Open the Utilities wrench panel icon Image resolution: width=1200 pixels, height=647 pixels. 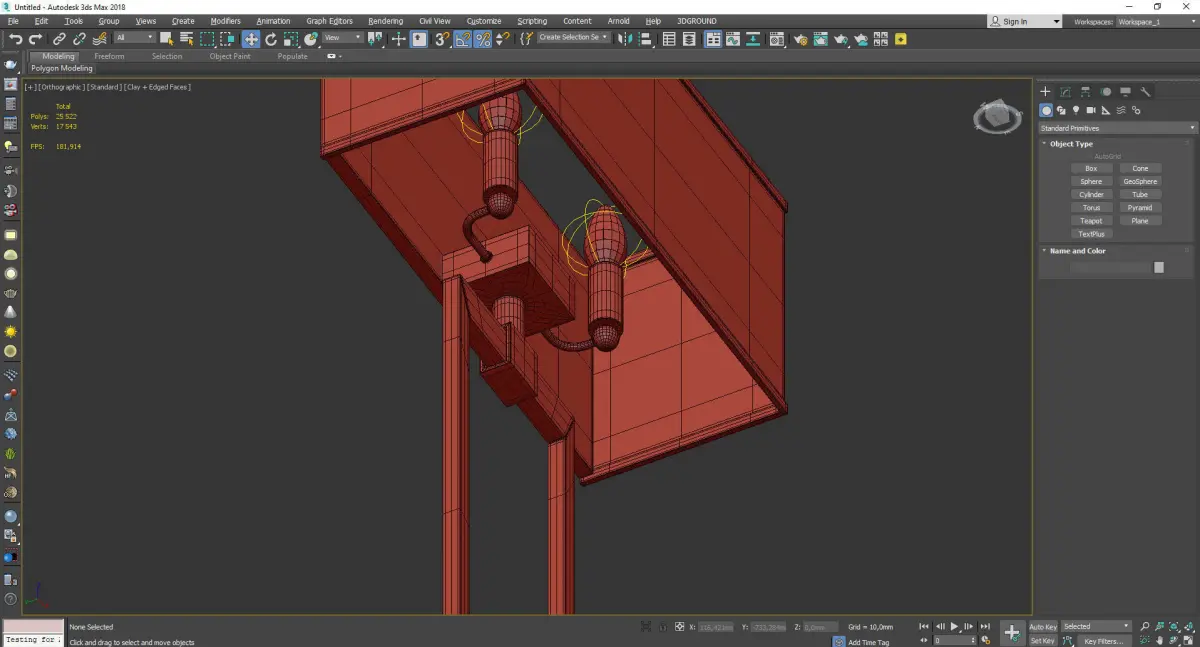click(1146, 92)
